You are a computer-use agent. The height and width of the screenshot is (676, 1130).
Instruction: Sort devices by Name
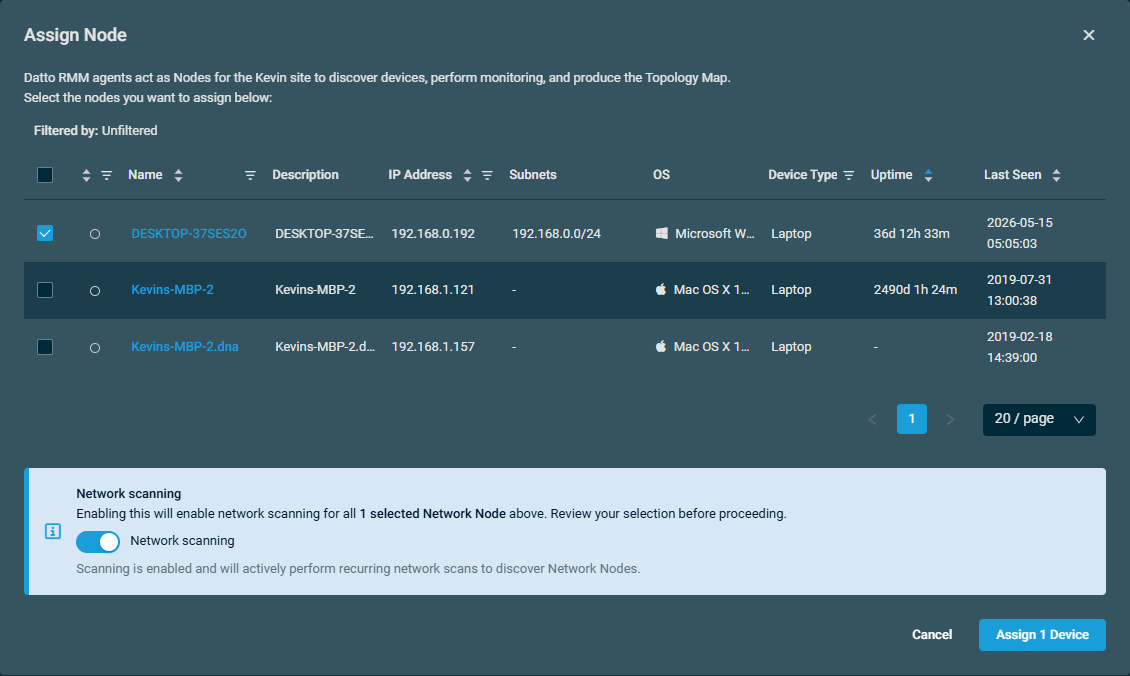pyautogui.click(x=178, y=175)
